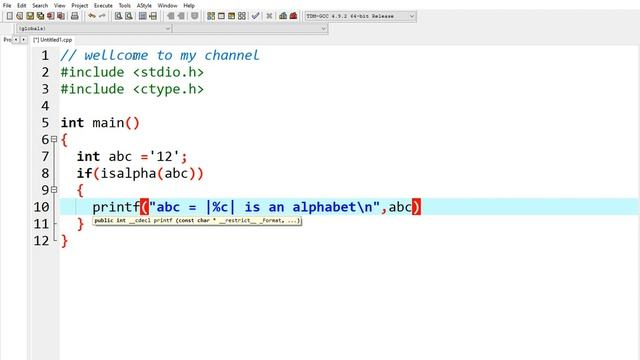The width and height of the screenshot is (640, 360).
Task: Collapse the code fold on line 9
Action: point(54,190)
